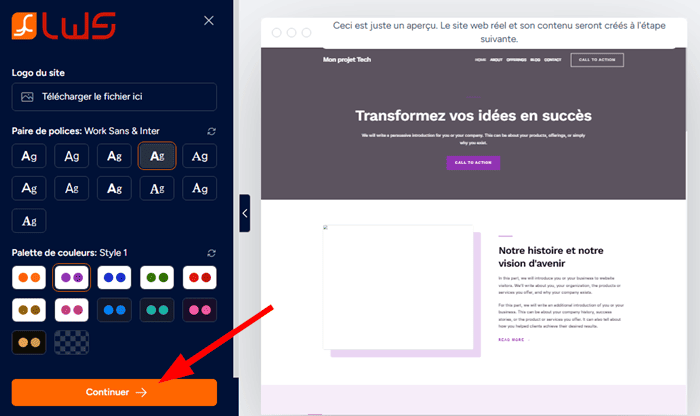700x416 pixels.
Task: Open the logo file upload field
Action: click(x=114, y=97)
